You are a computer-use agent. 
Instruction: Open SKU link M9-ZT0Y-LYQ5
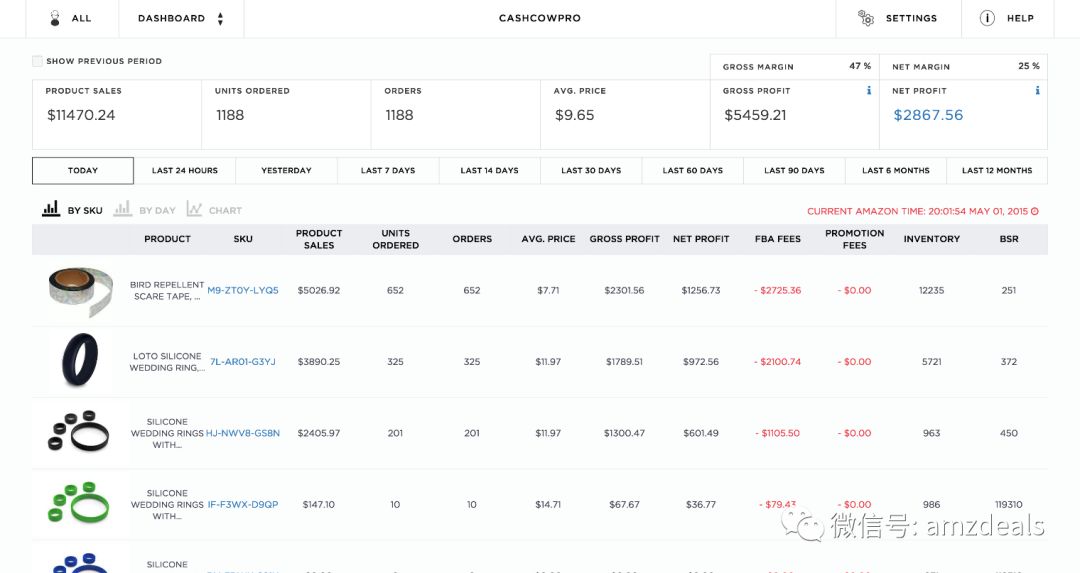[x=243, y=291]
